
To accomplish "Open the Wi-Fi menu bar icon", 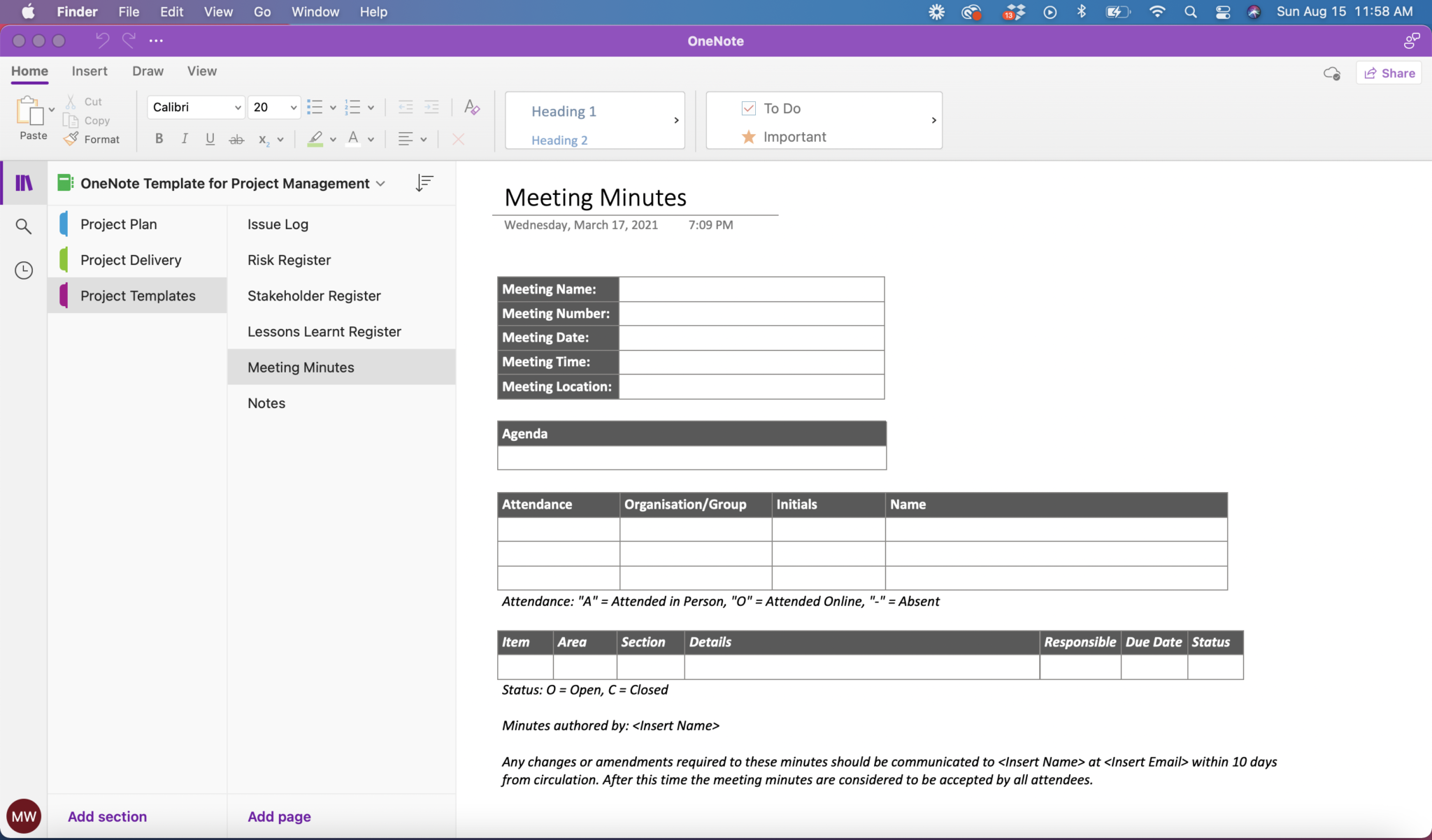I will pyautogui.click(x=1157, y=12).
